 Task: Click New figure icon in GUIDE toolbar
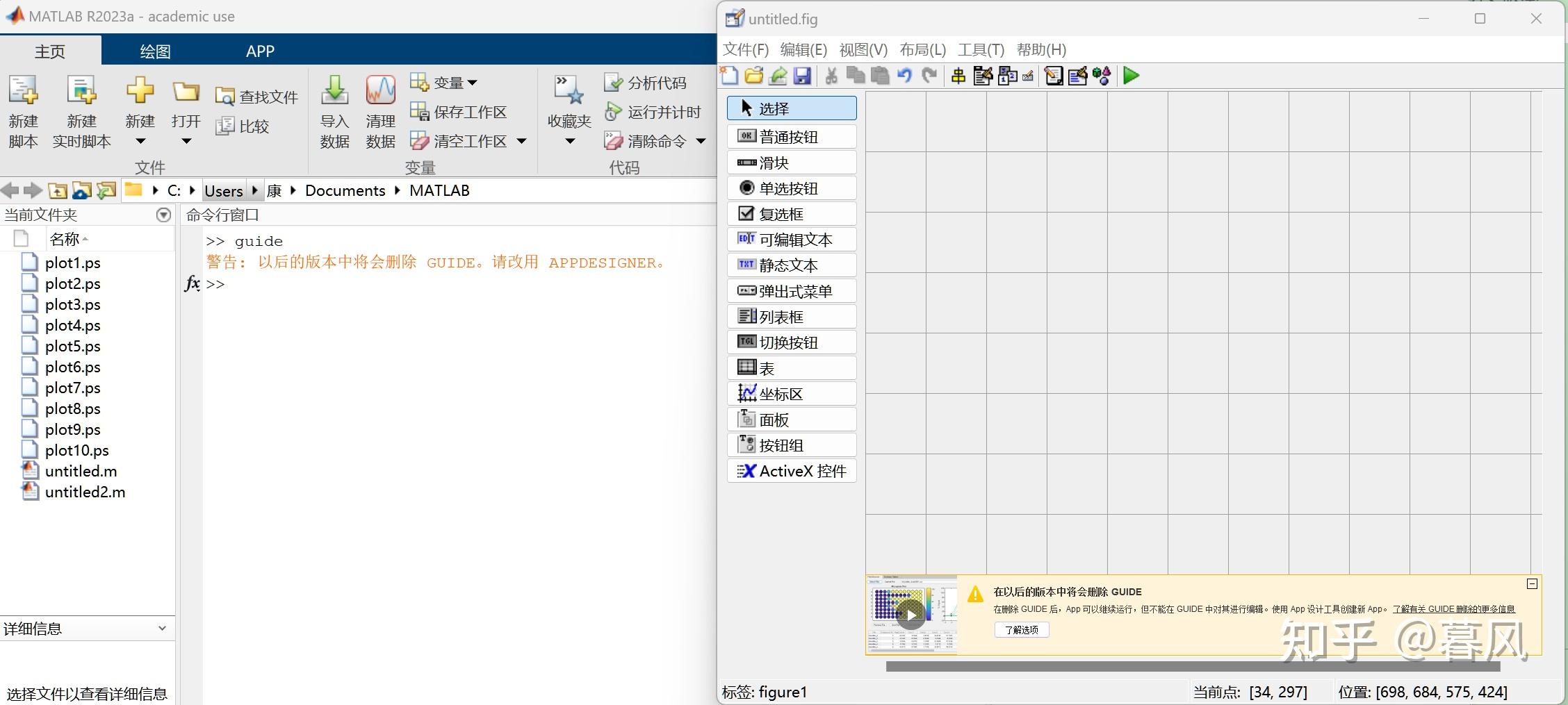click(x=729, y=75)
